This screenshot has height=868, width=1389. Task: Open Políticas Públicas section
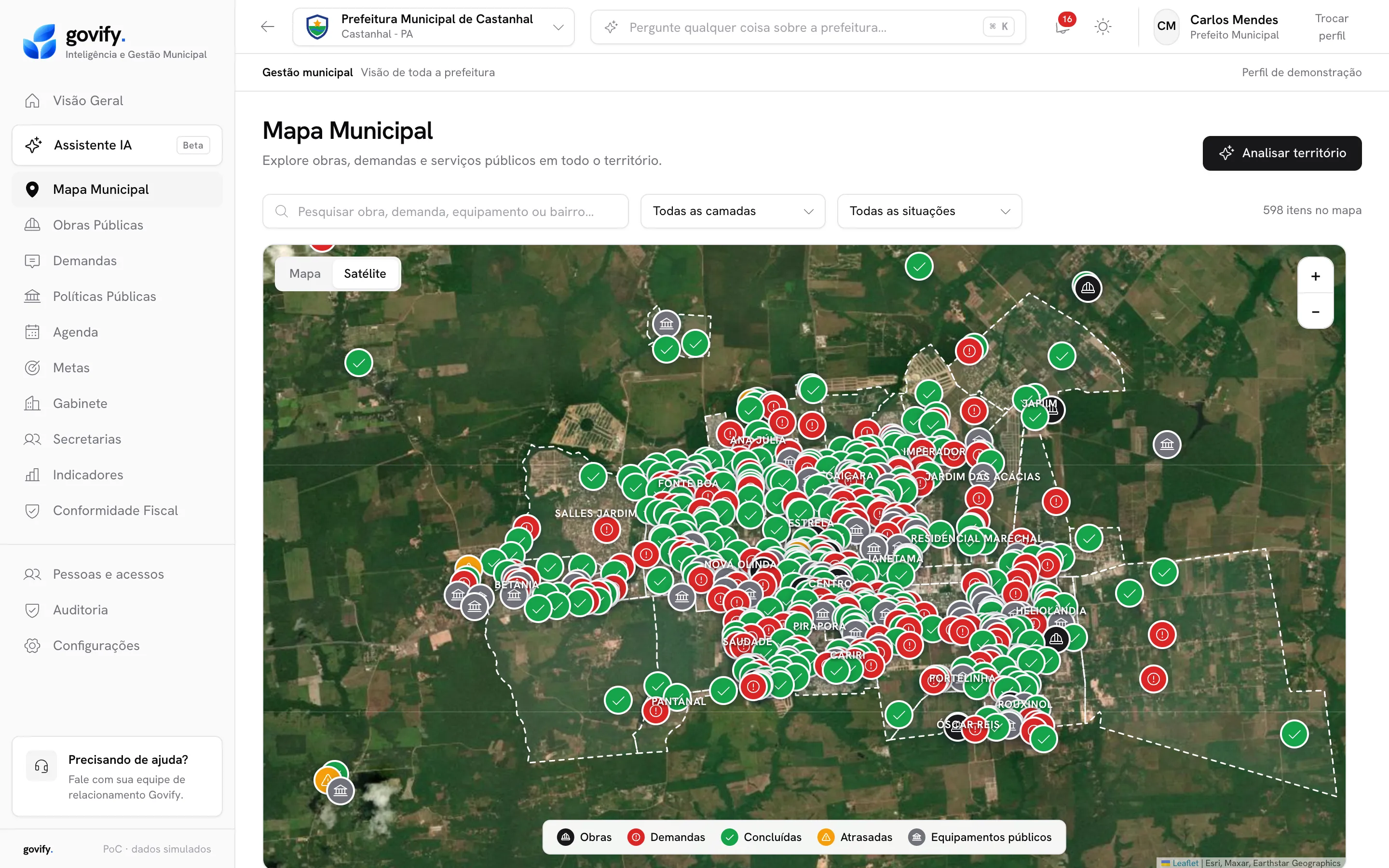click(117, 296)
